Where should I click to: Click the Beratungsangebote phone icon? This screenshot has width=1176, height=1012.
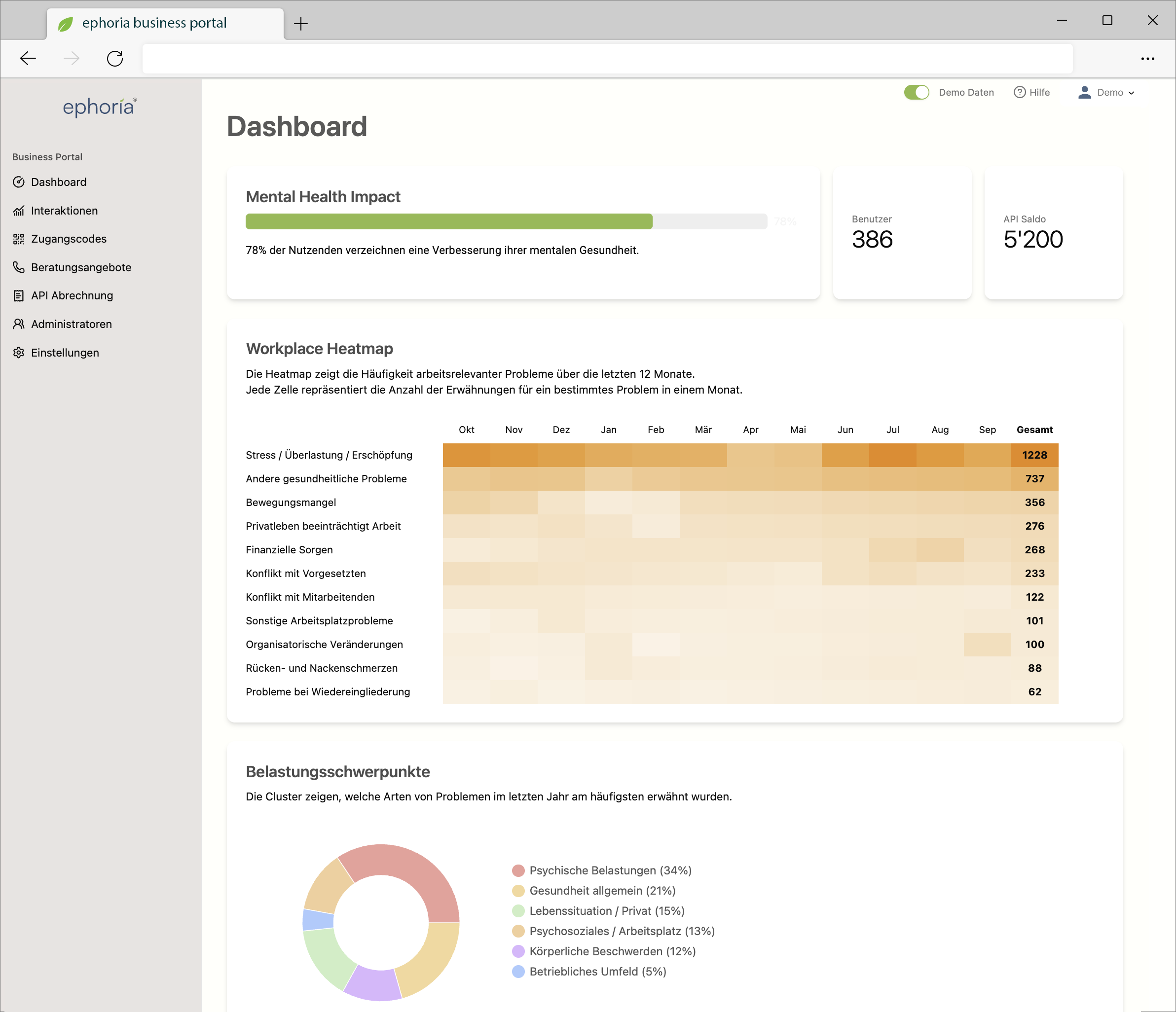pos(19,267)
